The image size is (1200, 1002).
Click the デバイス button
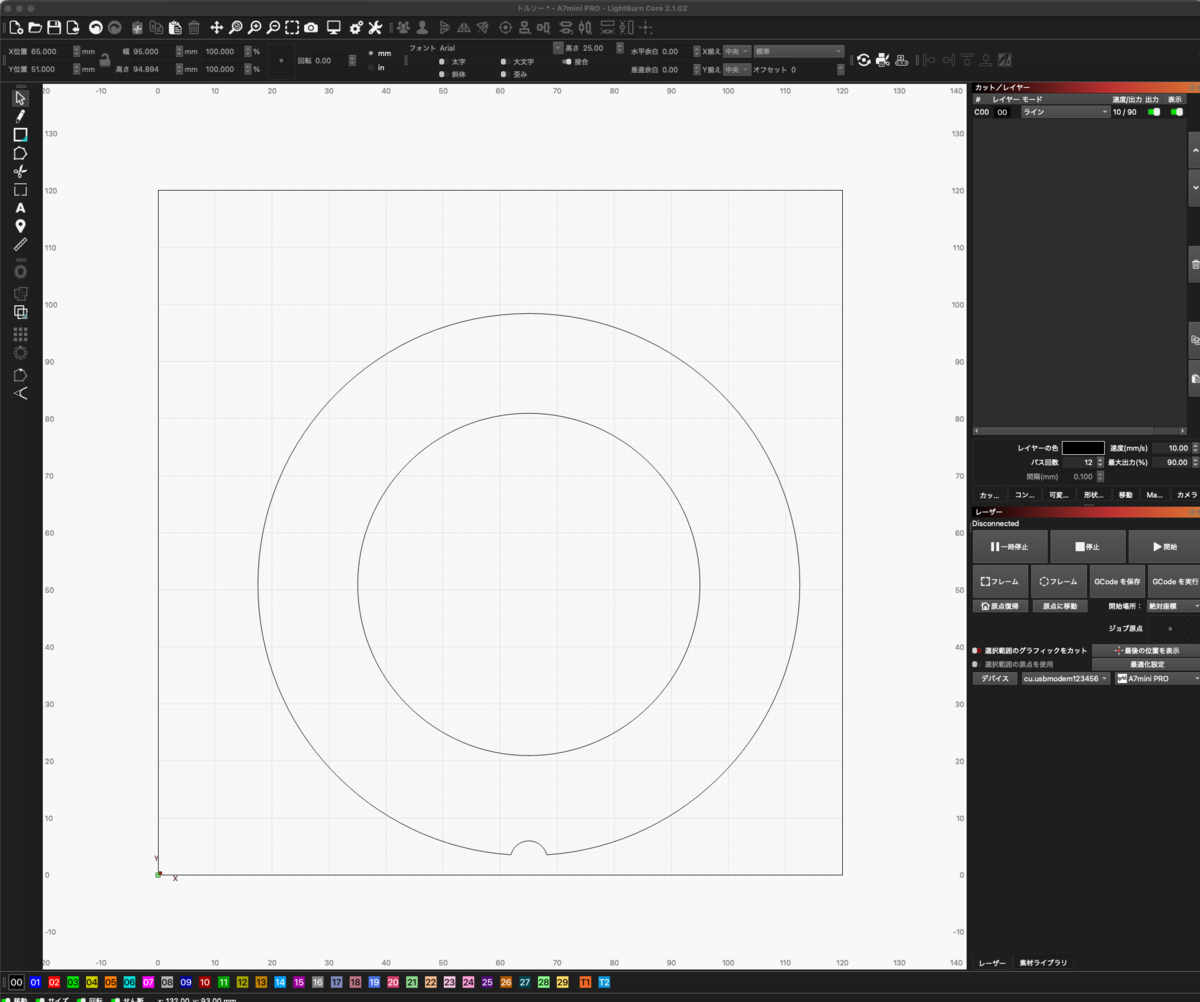[x=994, y=678]
